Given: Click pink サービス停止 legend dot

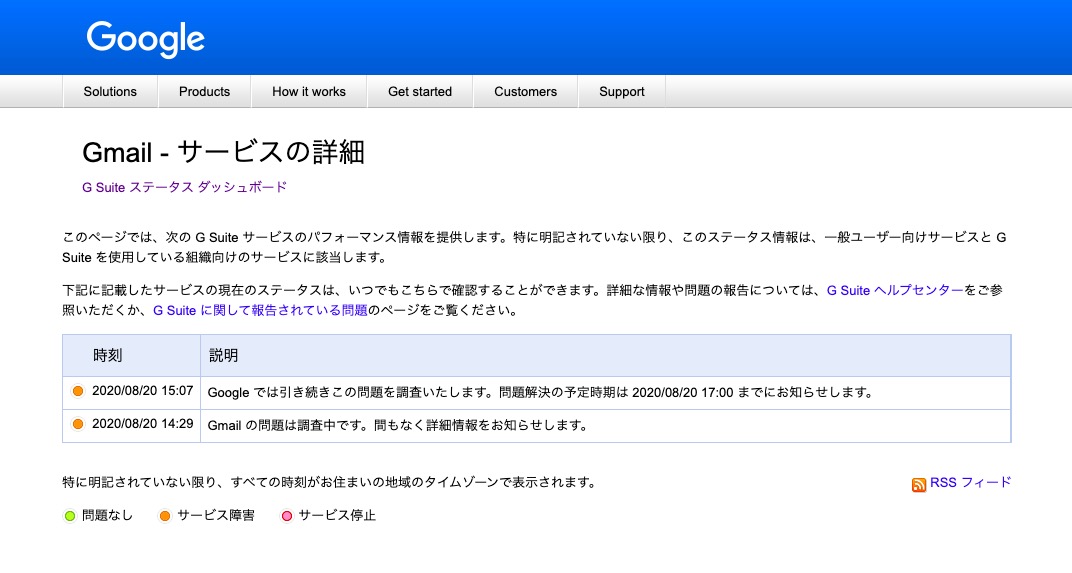Looking at the screenshot, I should click(287, 516).
